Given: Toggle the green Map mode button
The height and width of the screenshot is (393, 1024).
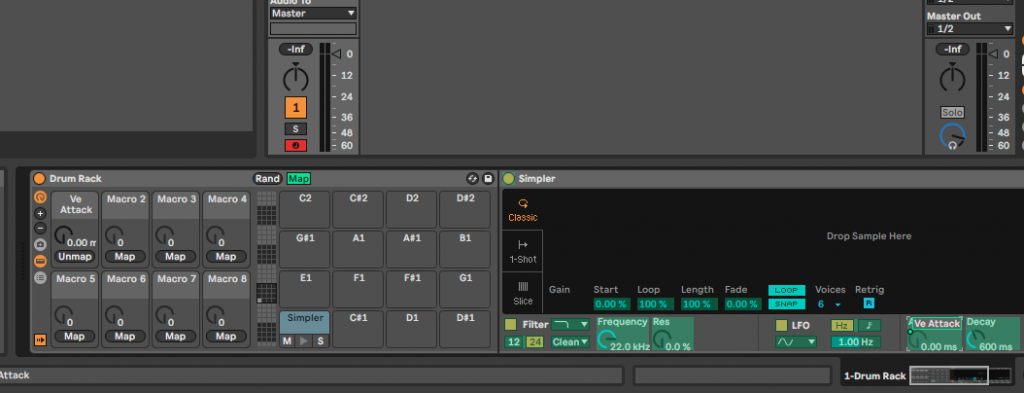Looking at the screenshot, I should pos(298,178).
